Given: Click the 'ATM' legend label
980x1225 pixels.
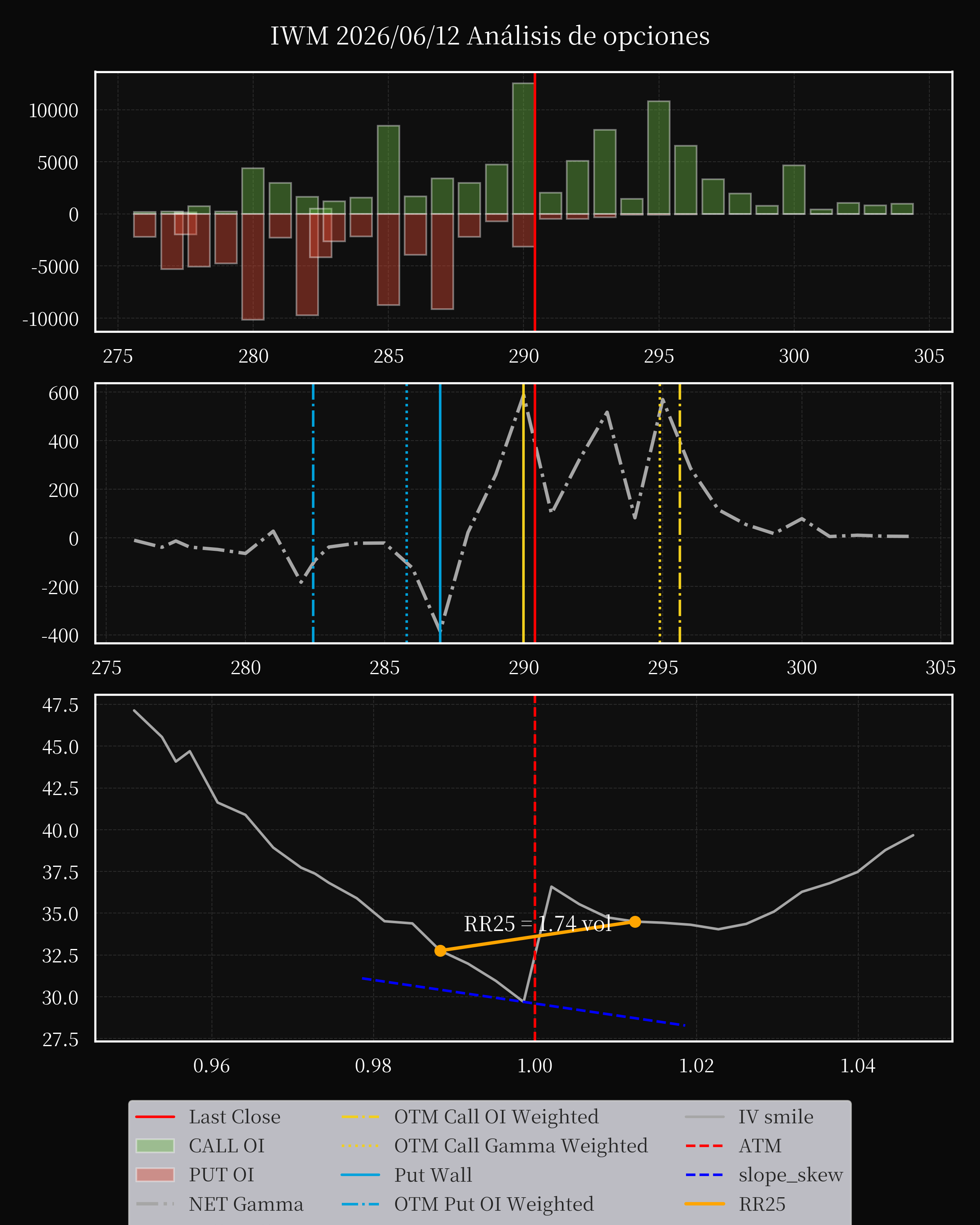Looking at the screenshot, I should coord(759,1145).
